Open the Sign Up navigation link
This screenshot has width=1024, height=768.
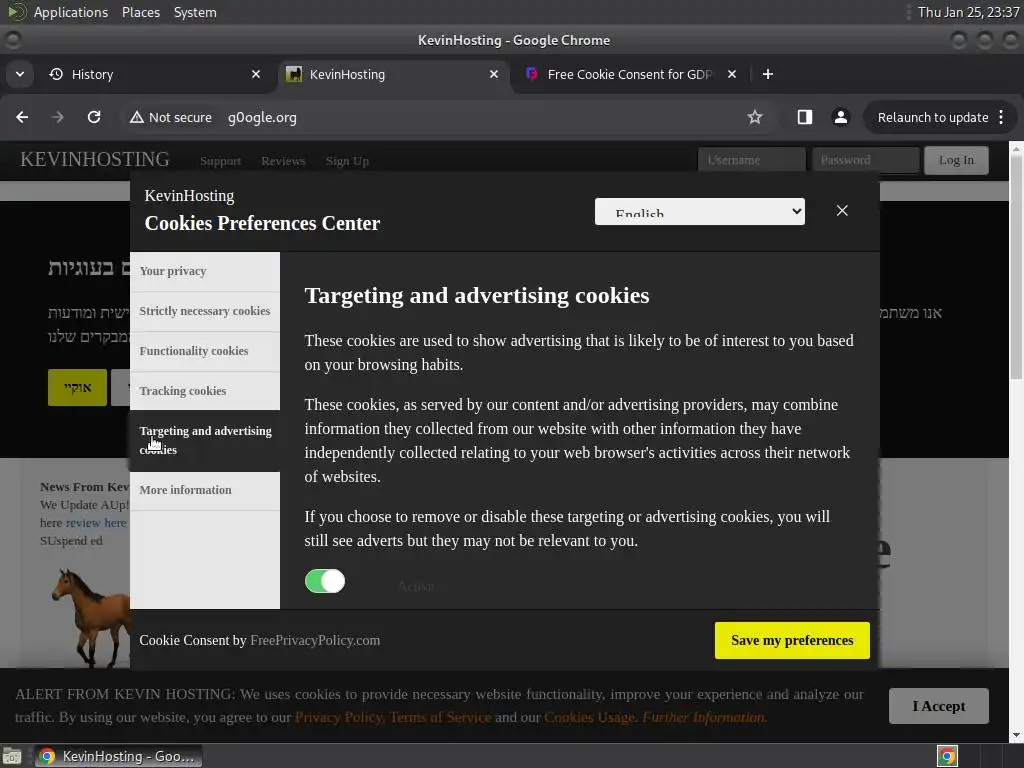coord(347,161)
